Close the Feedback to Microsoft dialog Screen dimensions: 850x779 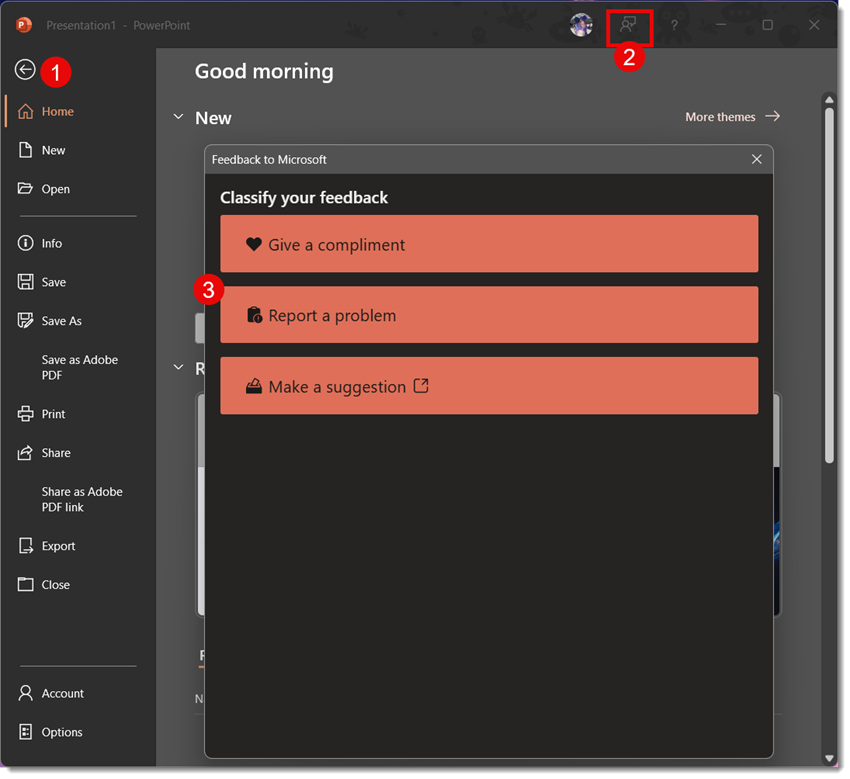[756, 159]
